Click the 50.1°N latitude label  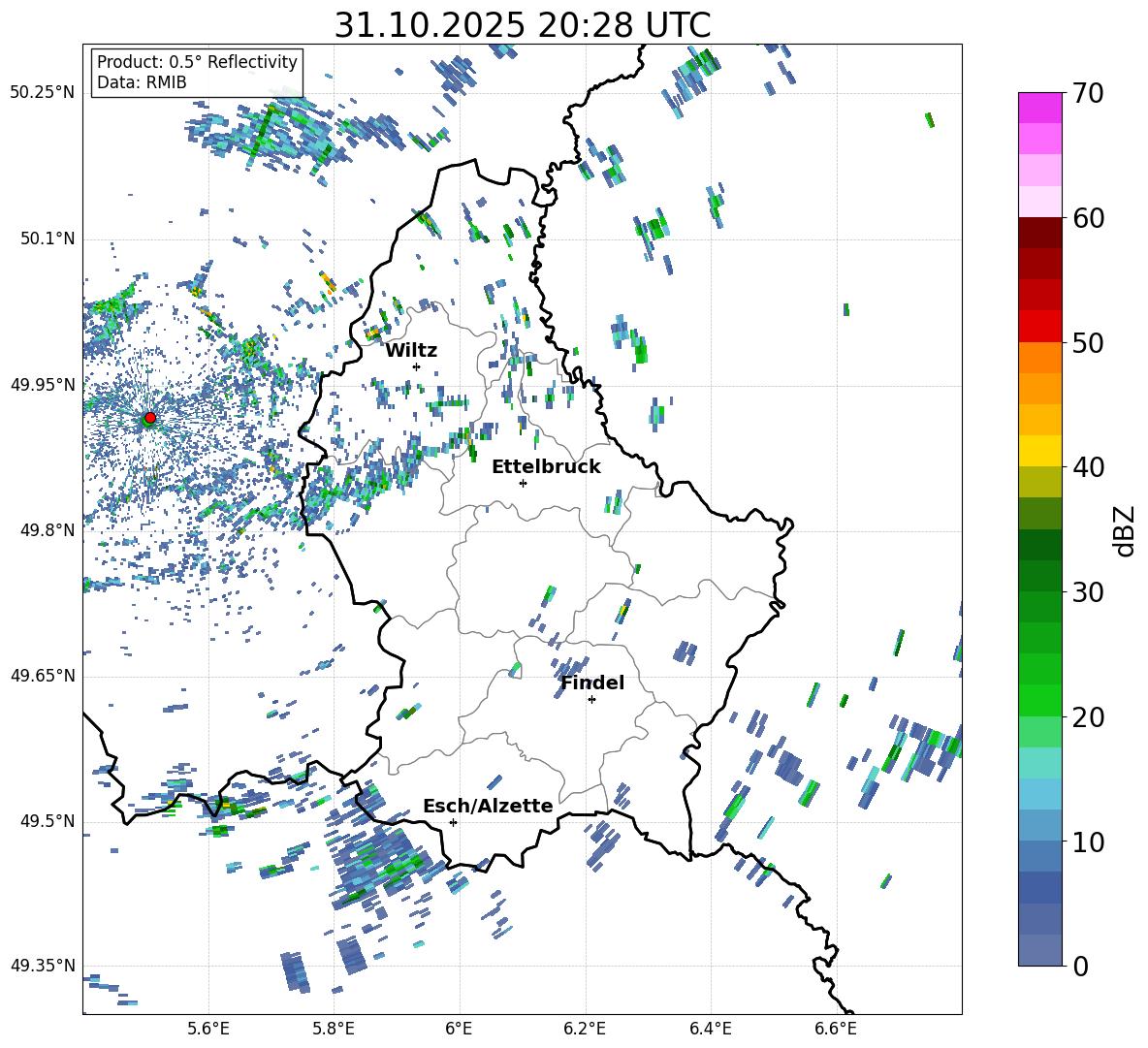coord(48,238)
